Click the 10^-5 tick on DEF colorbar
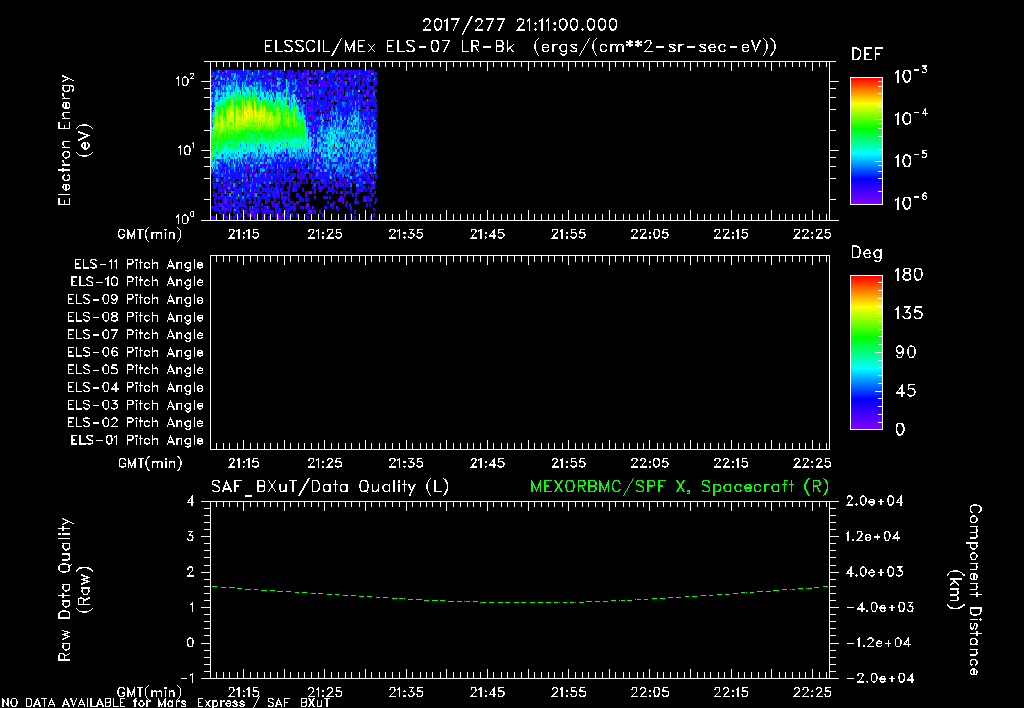Screen dimensions: 1024x708 click(910, 160)
